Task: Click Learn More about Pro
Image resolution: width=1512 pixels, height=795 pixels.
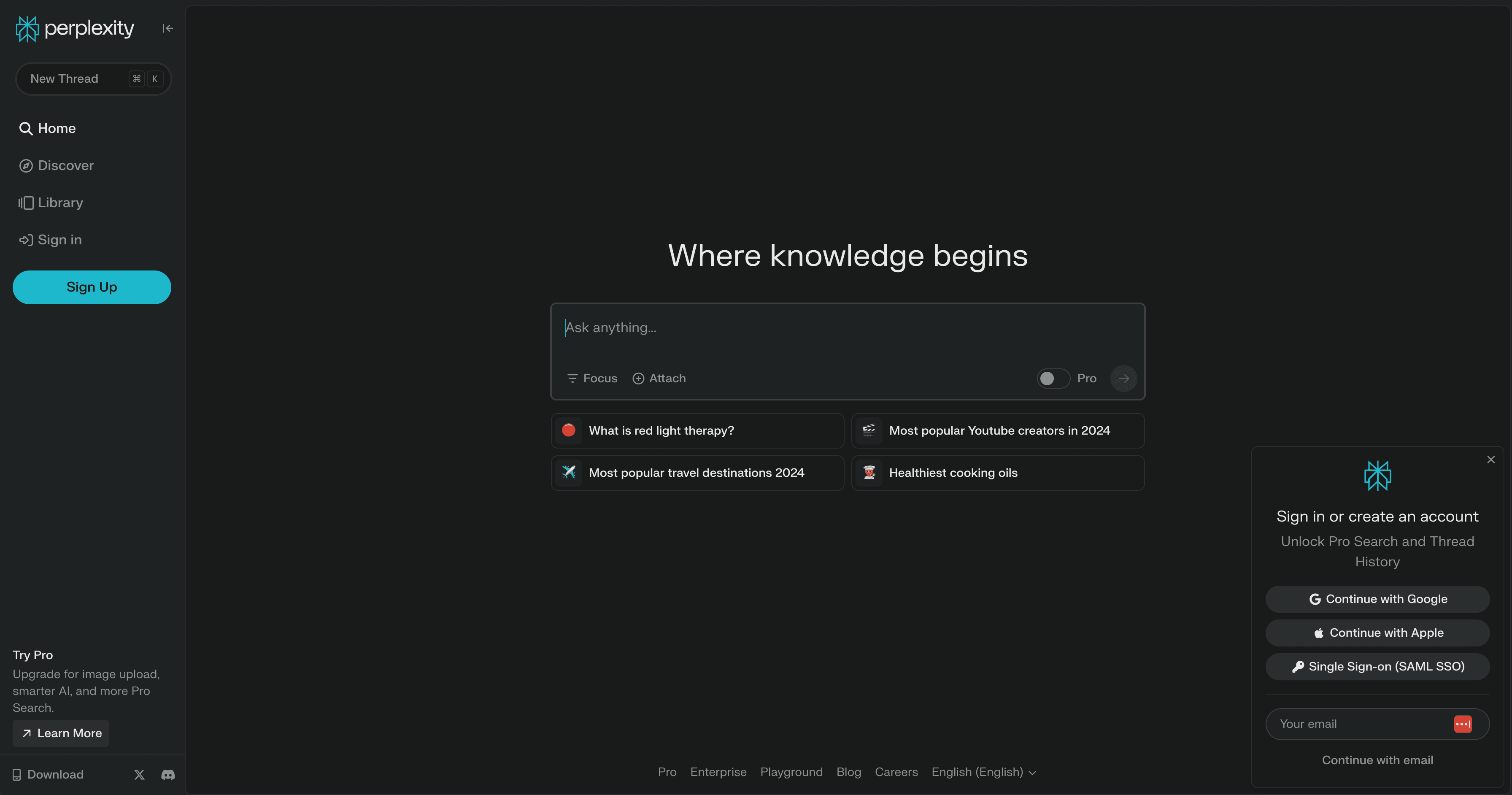Action: point(61,733)
